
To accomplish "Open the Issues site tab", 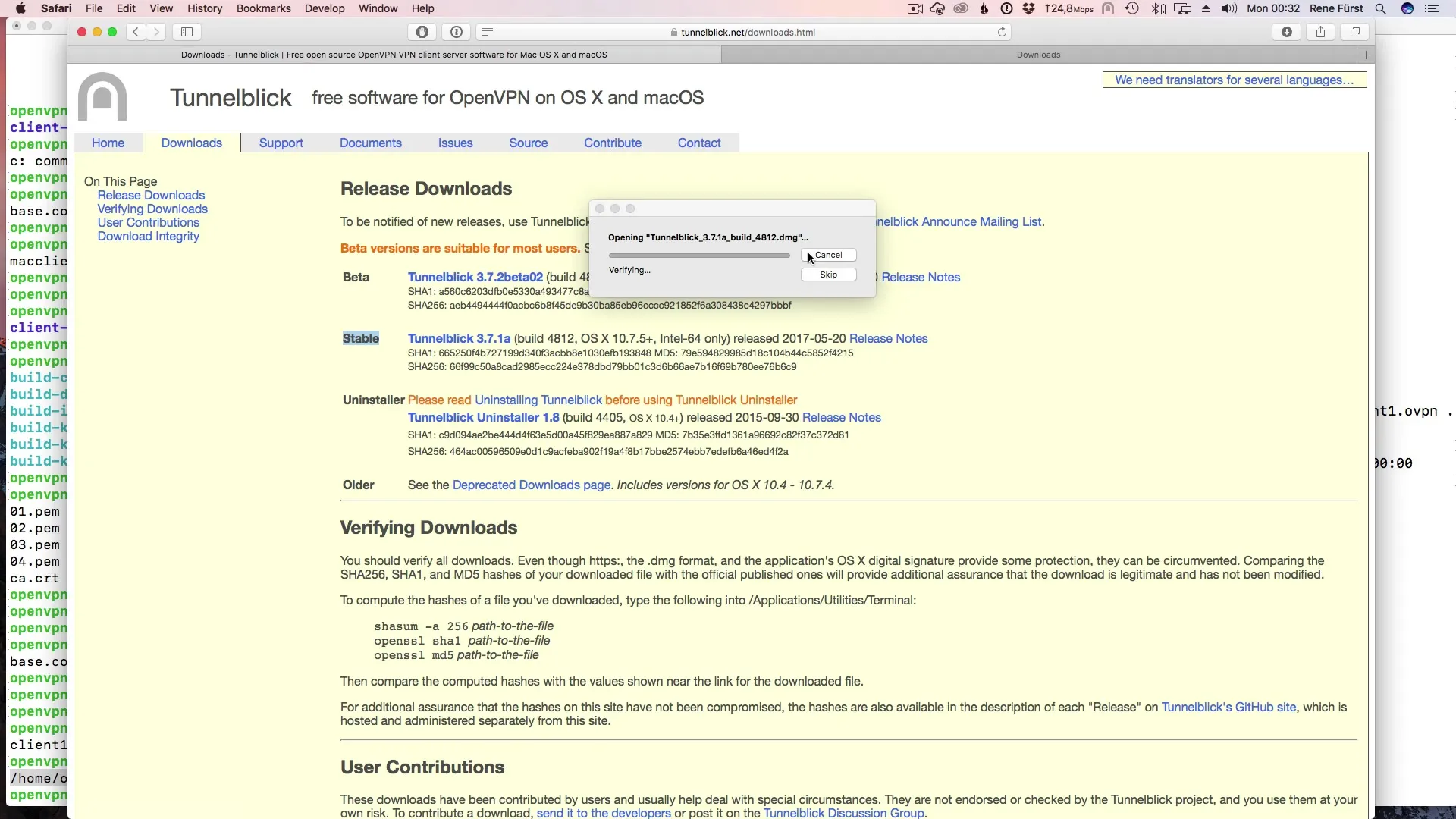I will (455, 143).
